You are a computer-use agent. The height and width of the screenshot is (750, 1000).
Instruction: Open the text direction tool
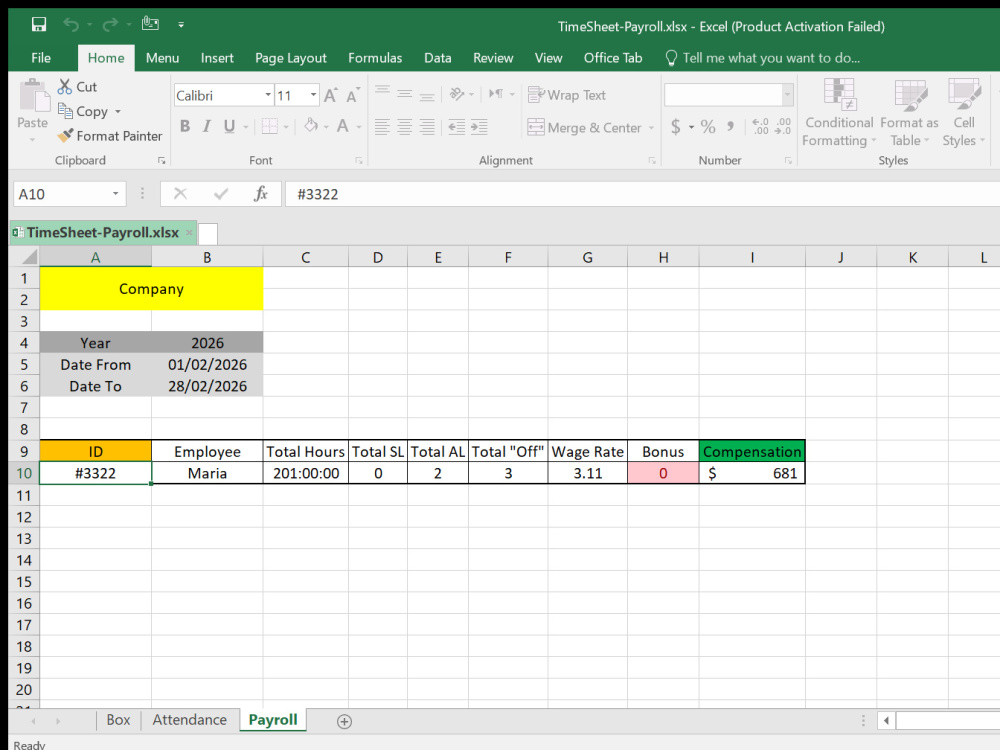tap(496, 94)
